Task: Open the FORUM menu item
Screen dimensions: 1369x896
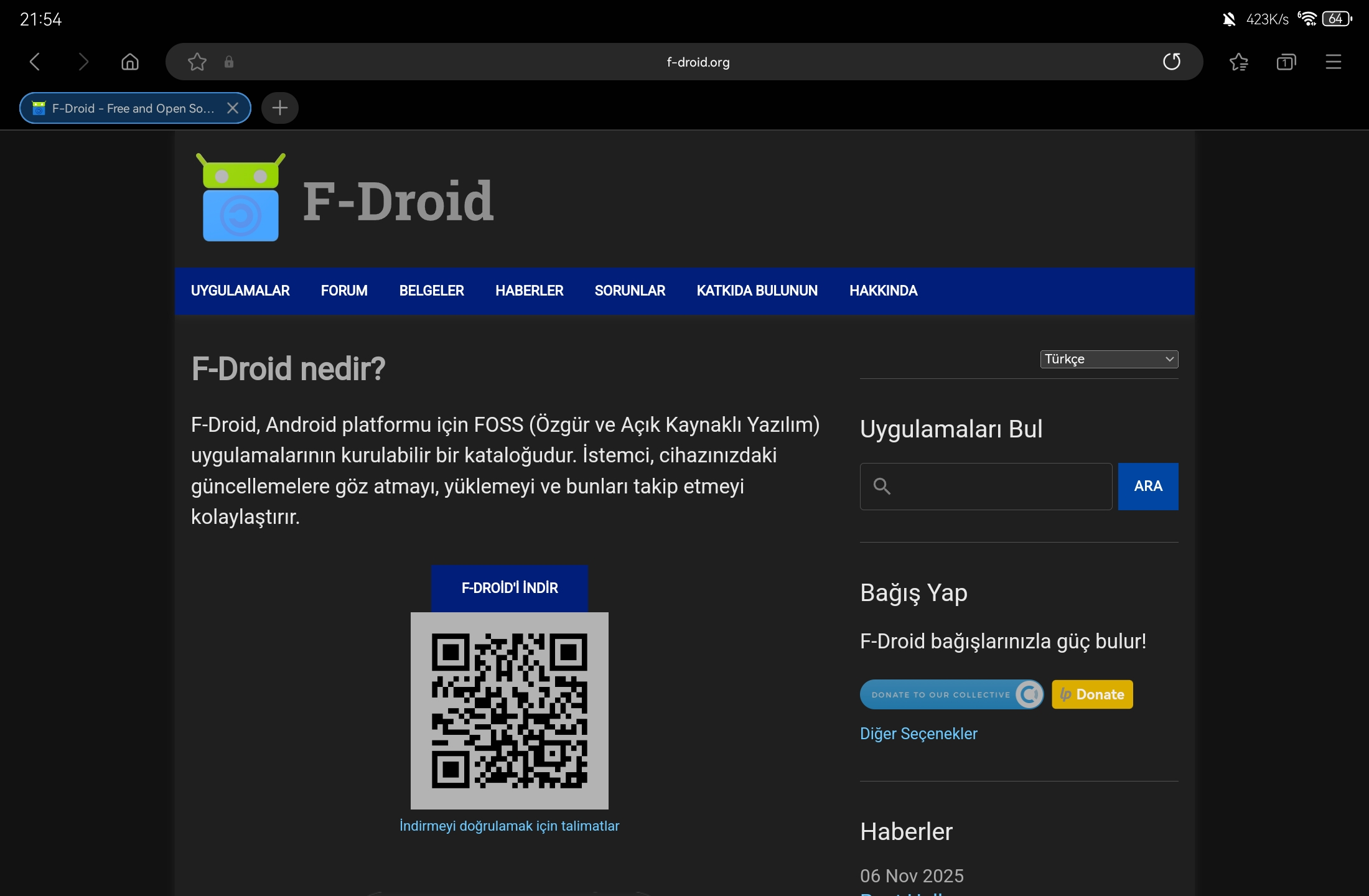Action: click(x=344, y=291)
